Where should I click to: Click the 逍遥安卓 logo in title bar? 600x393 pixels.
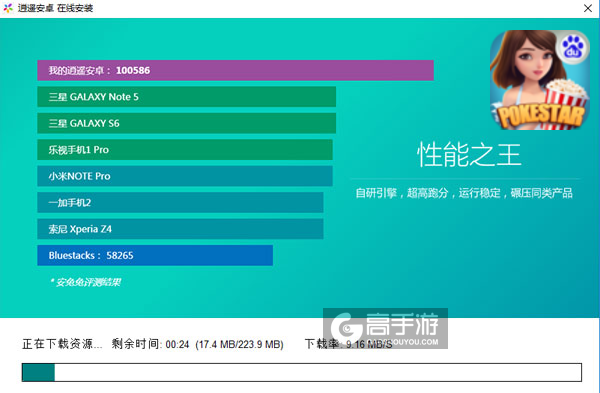click(x=8, y=8)
